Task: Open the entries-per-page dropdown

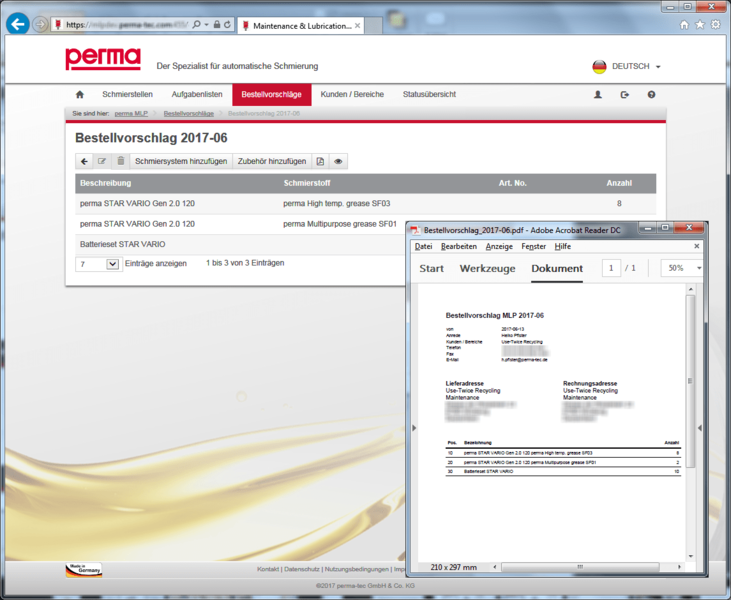Action: point(98,264)
